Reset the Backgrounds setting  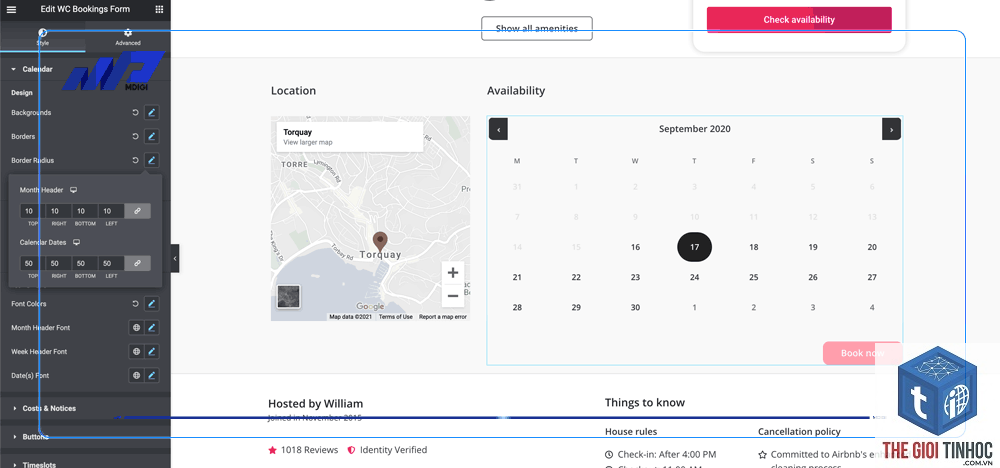tap(135, 113)
